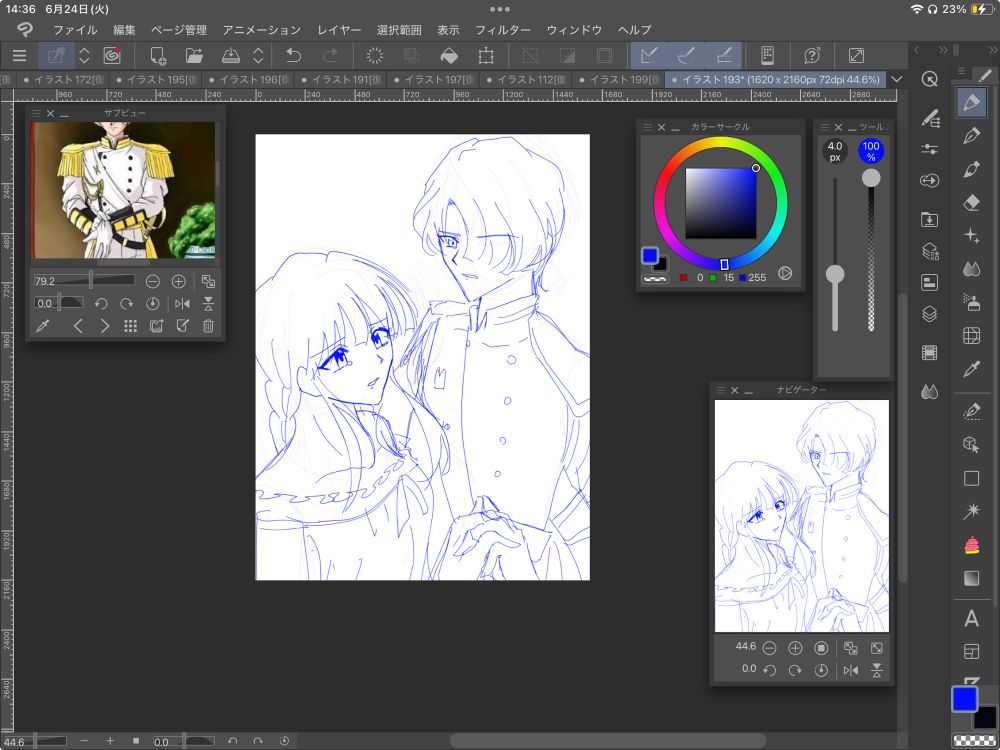Click the blue main color swatch
Image resolution: width=1000 pixels, height=750 pixels.
pyautogui.click(x=963, y=699)
